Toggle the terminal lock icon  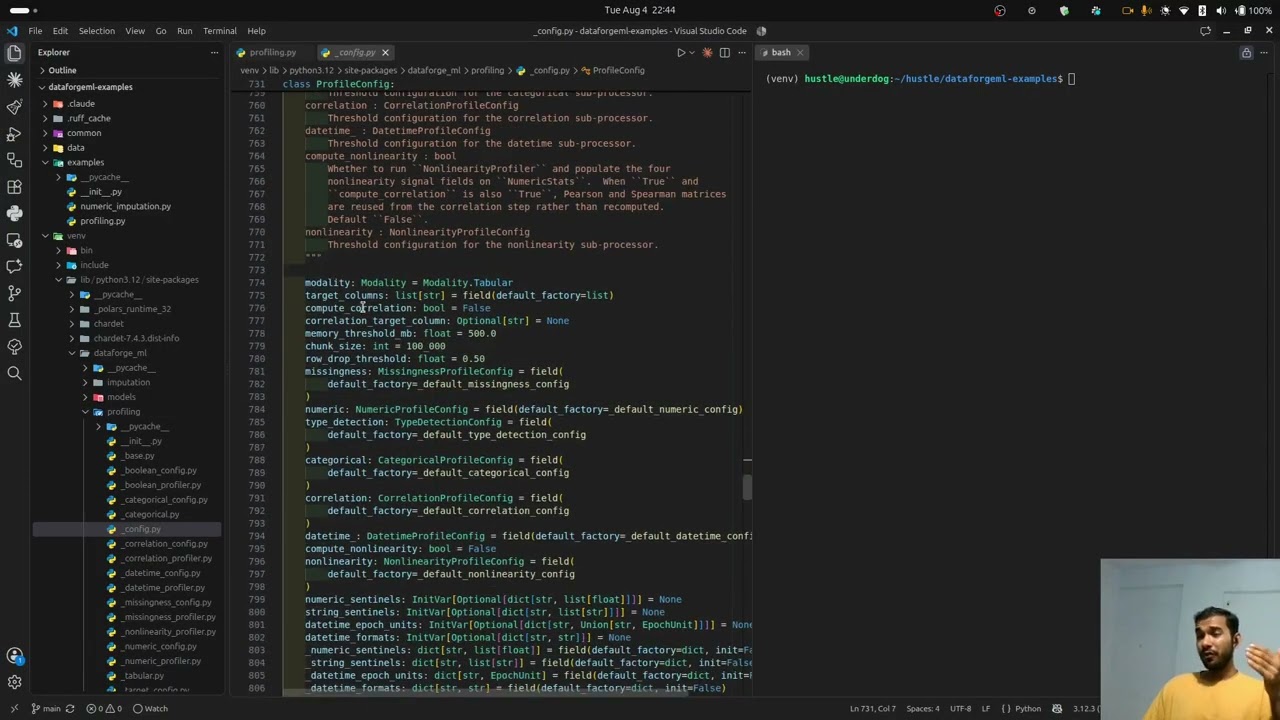[x=1246, y=52]
